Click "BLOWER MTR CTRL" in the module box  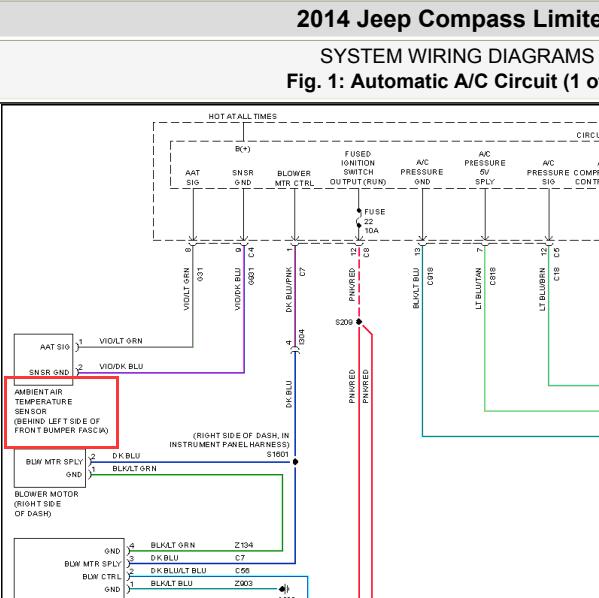[x=294, y=178]
